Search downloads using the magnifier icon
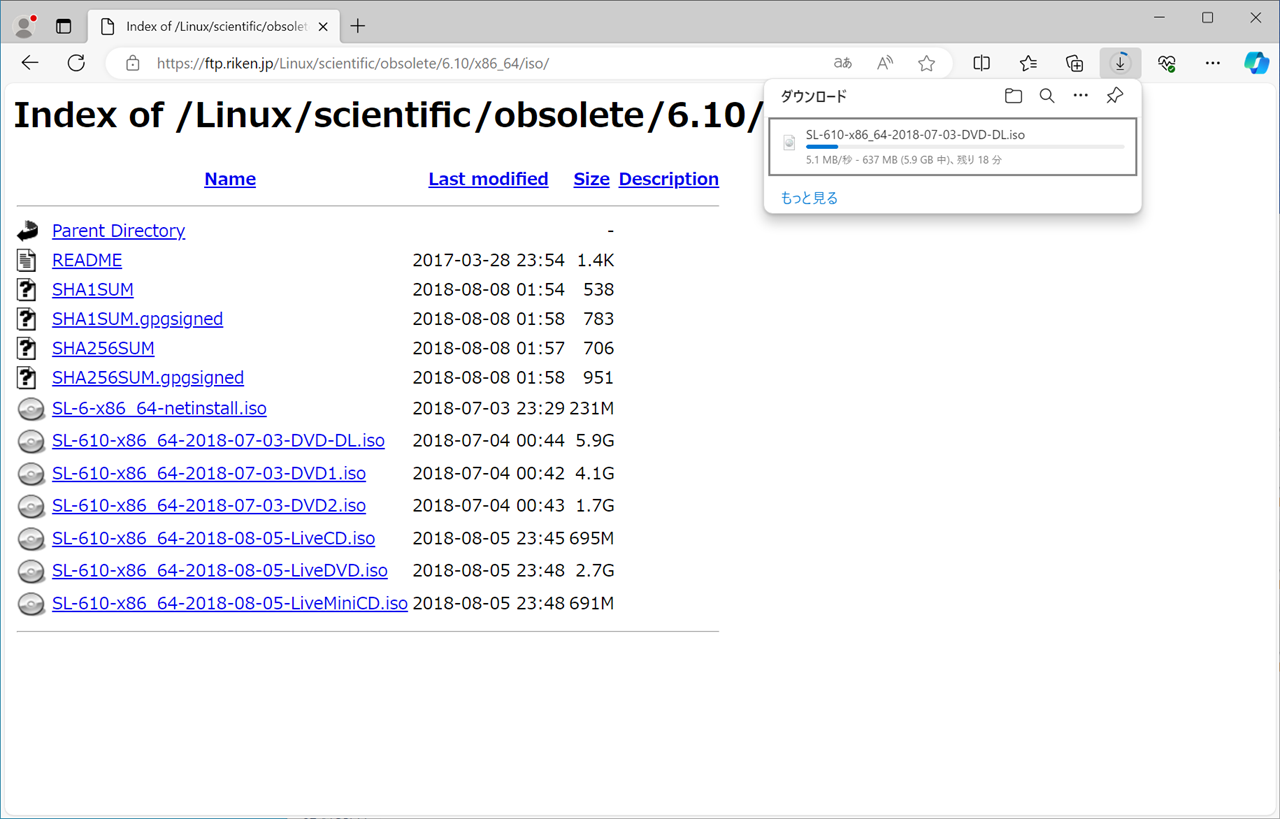 [1047, 96]
